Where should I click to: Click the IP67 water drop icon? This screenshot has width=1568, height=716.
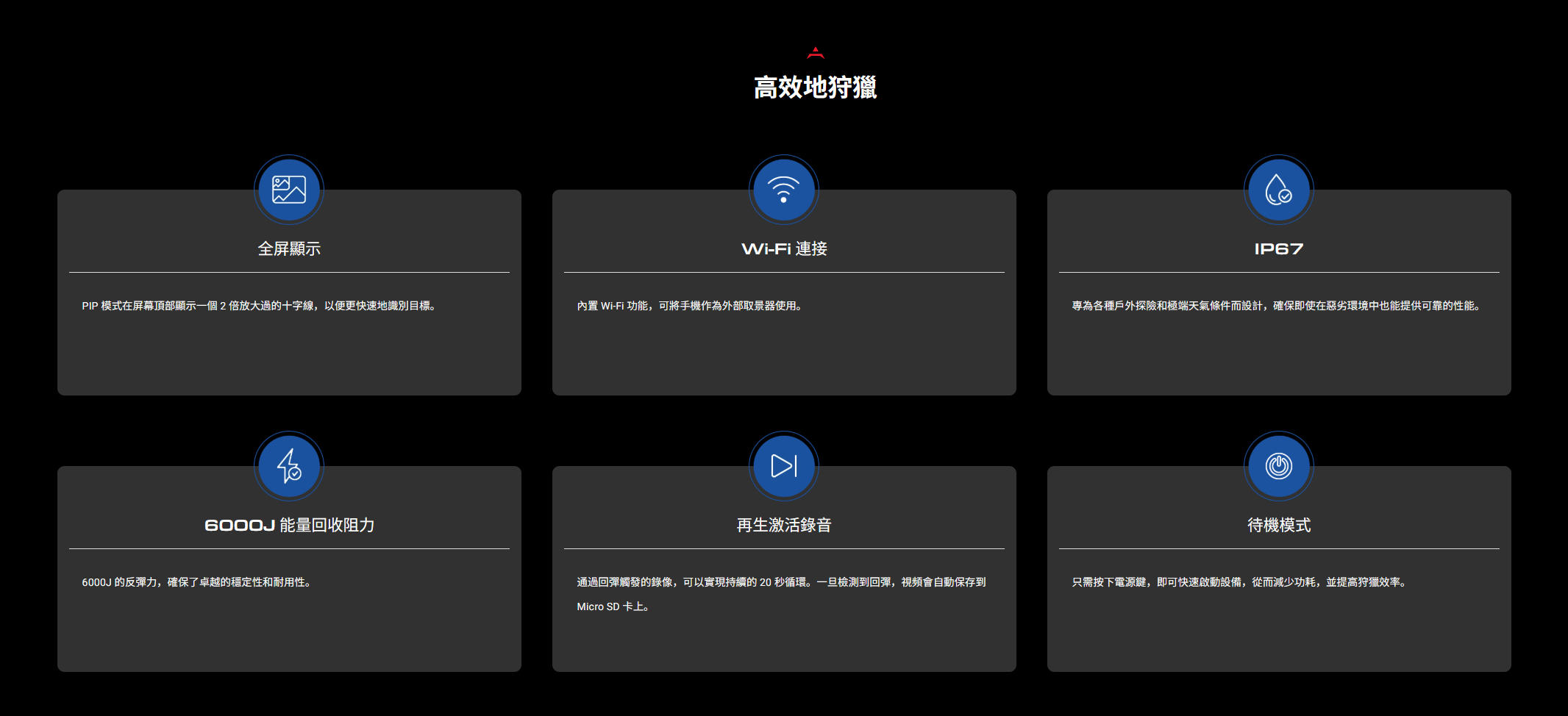(1279, 190)
